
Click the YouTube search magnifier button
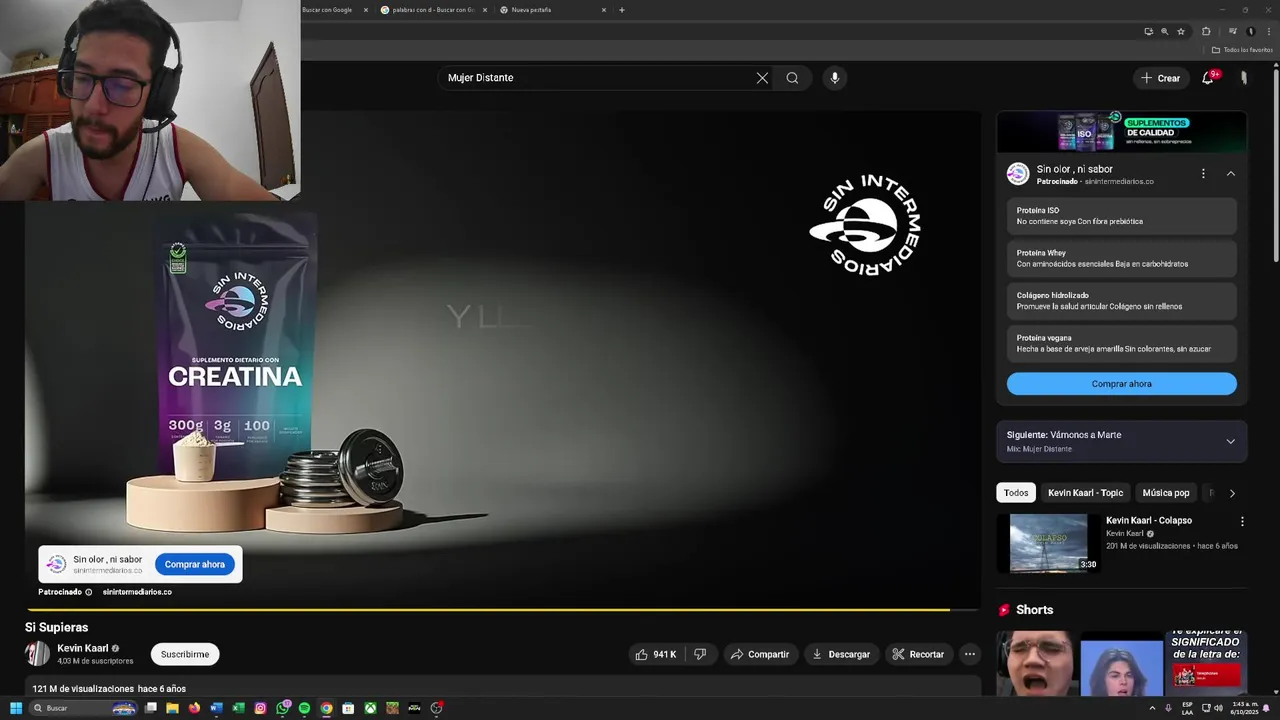point(792,78)
